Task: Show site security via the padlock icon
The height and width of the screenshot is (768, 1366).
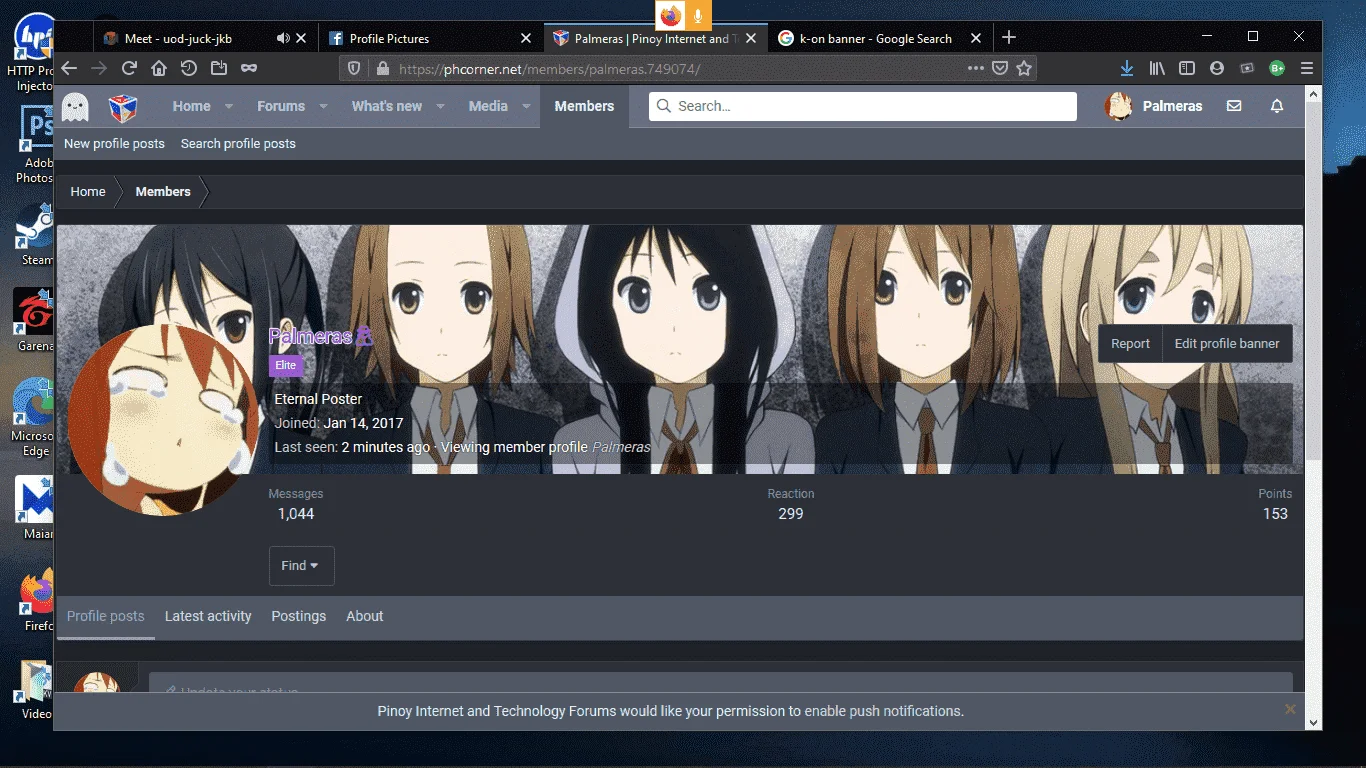Action: [x=381, y=69]
